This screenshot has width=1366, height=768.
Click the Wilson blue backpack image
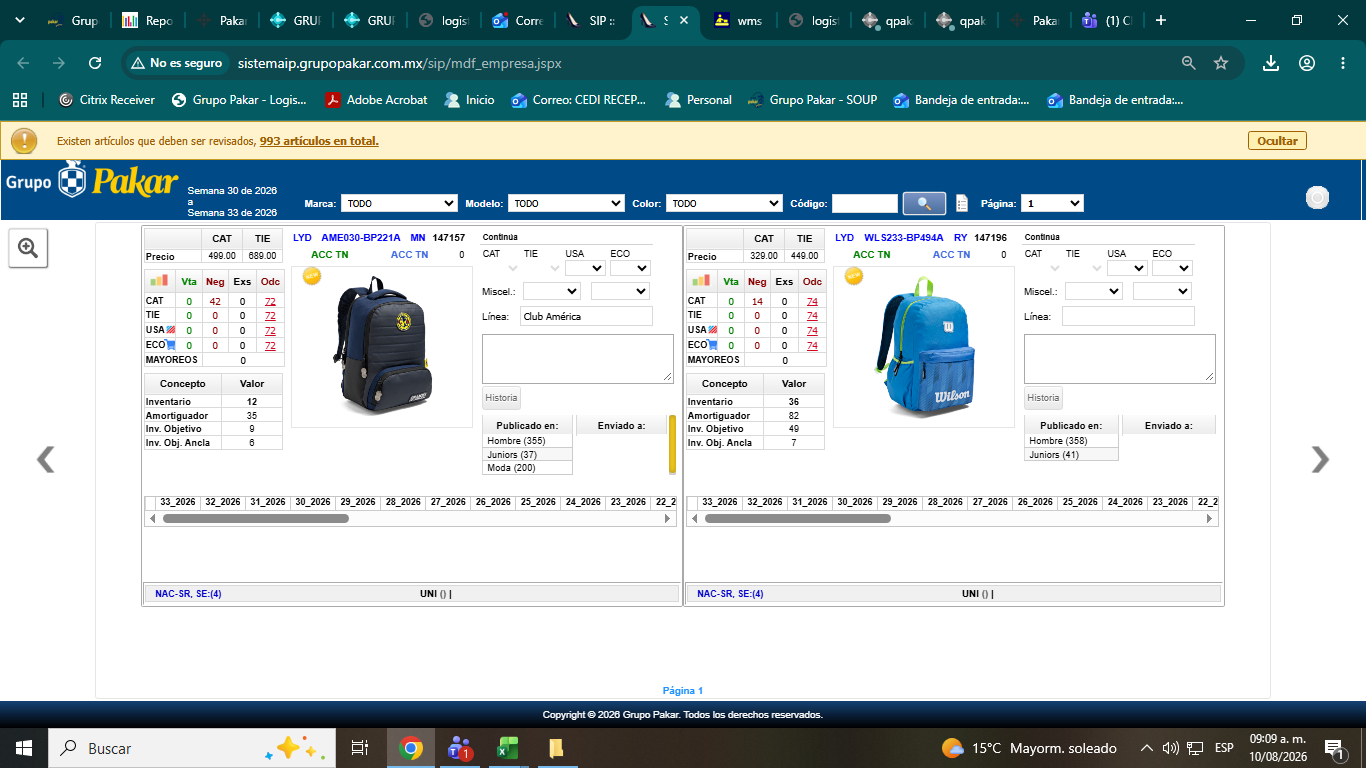click(x=923, y=348)
